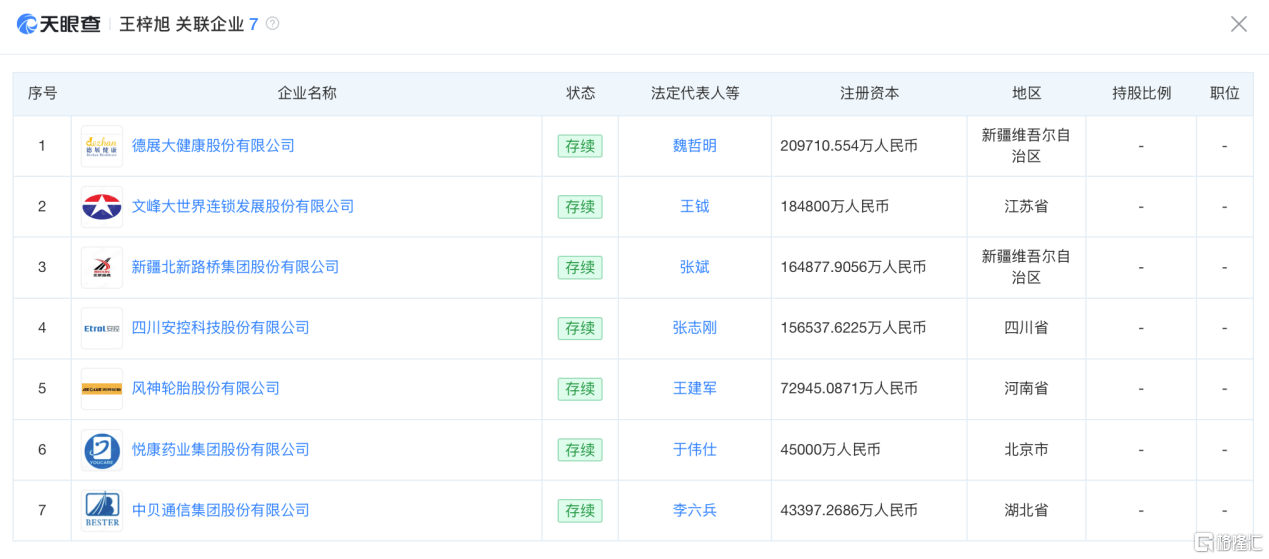Click 存续 status tag for 中贝通信
The width and height of the screenshot is (1269, 559).
580,510
